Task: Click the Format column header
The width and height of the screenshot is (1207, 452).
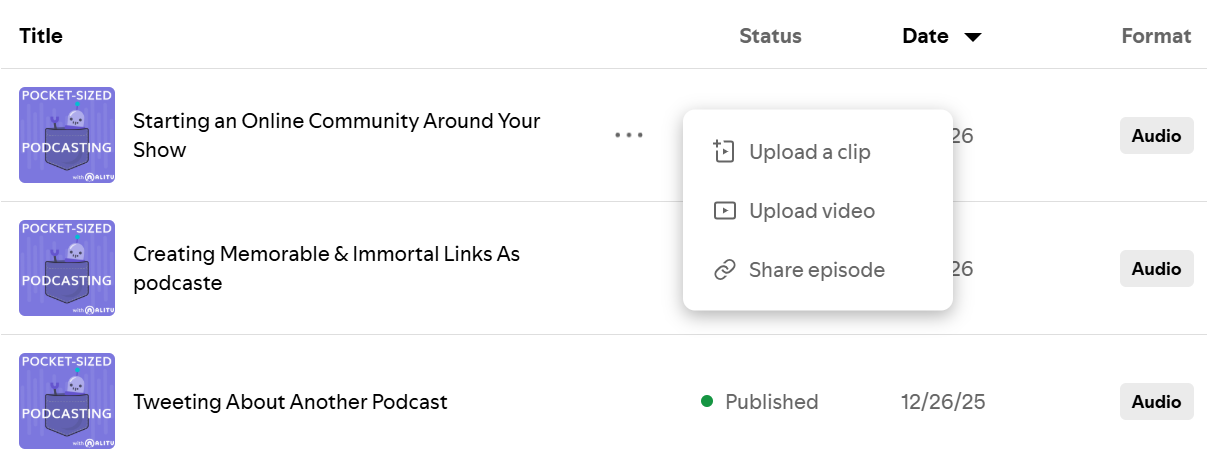Action: tap(1156, 36)
